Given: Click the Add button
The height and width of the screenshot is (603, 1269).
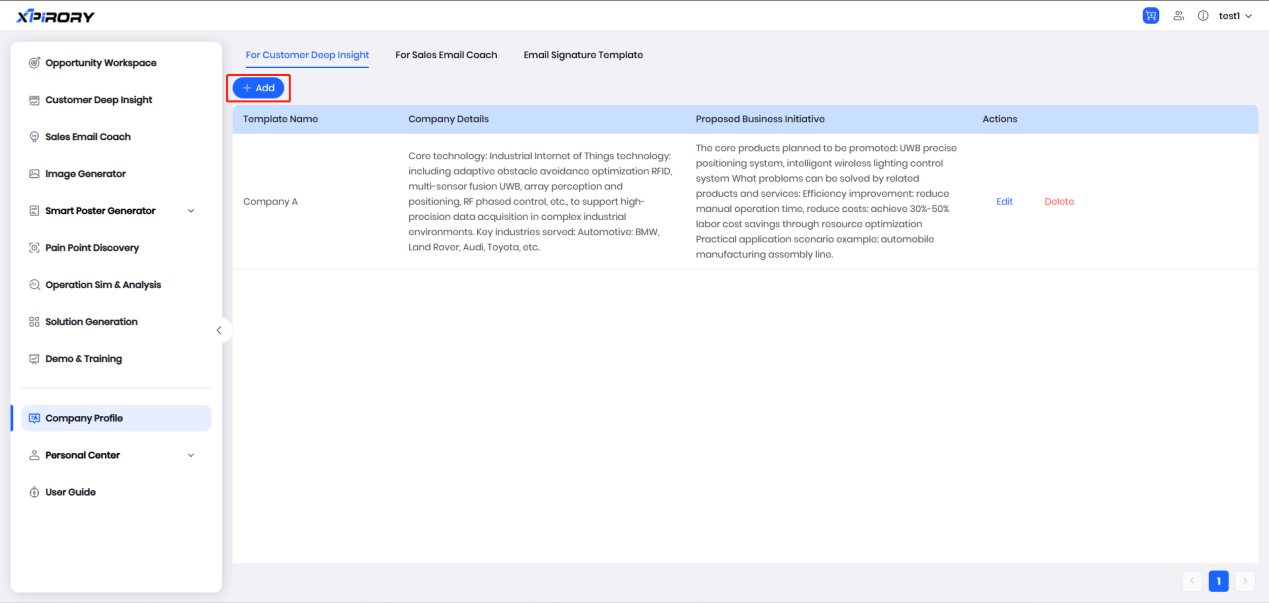Looking at the screenshot, I should click(259, 88).
